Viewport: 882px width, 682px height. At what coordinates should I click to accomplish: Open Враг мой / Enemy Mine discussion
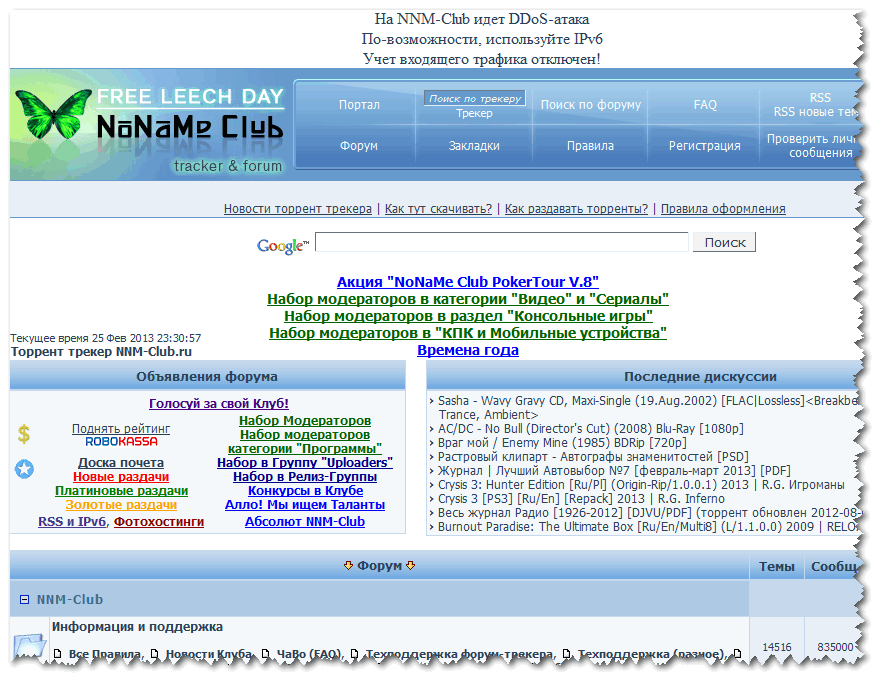tap(562, 443)
